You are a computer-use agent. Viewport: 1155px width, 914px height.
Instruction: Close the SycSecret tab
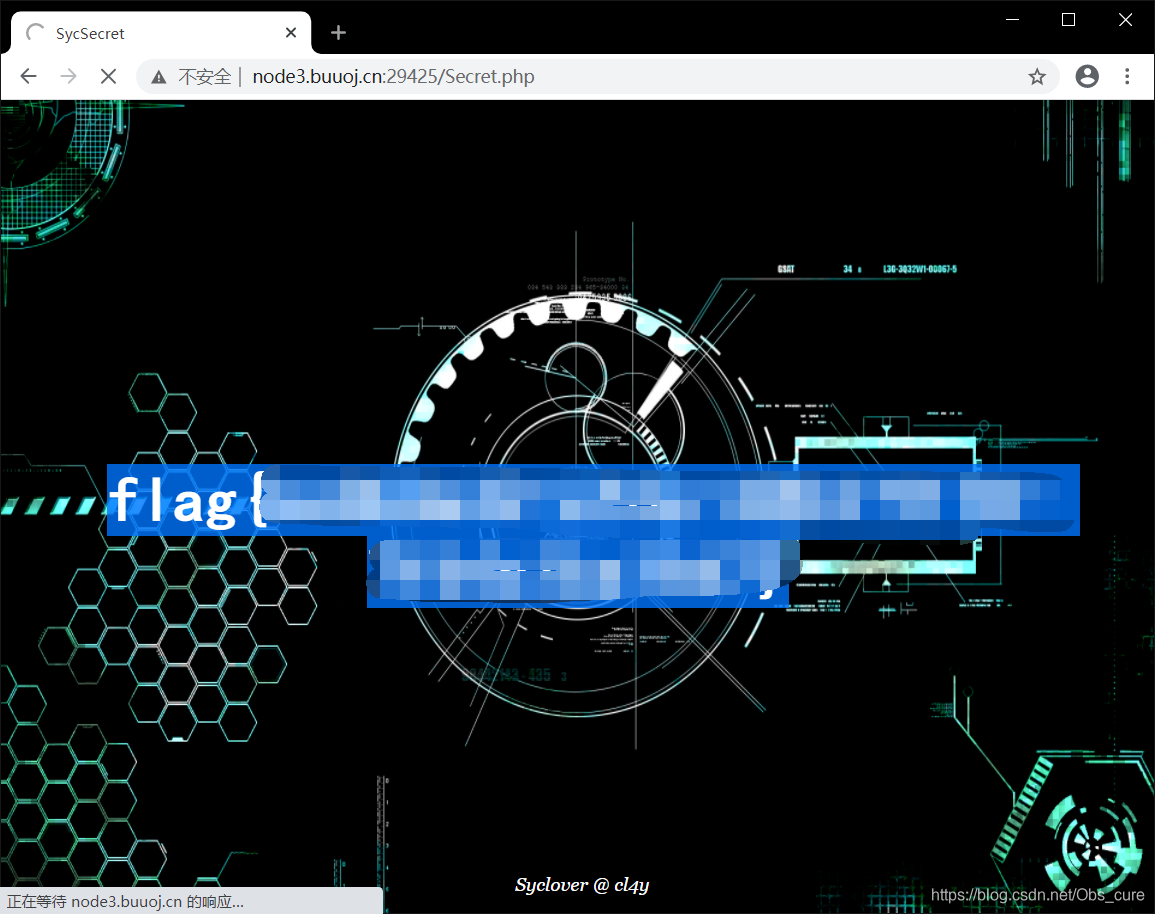coord(291,33)
